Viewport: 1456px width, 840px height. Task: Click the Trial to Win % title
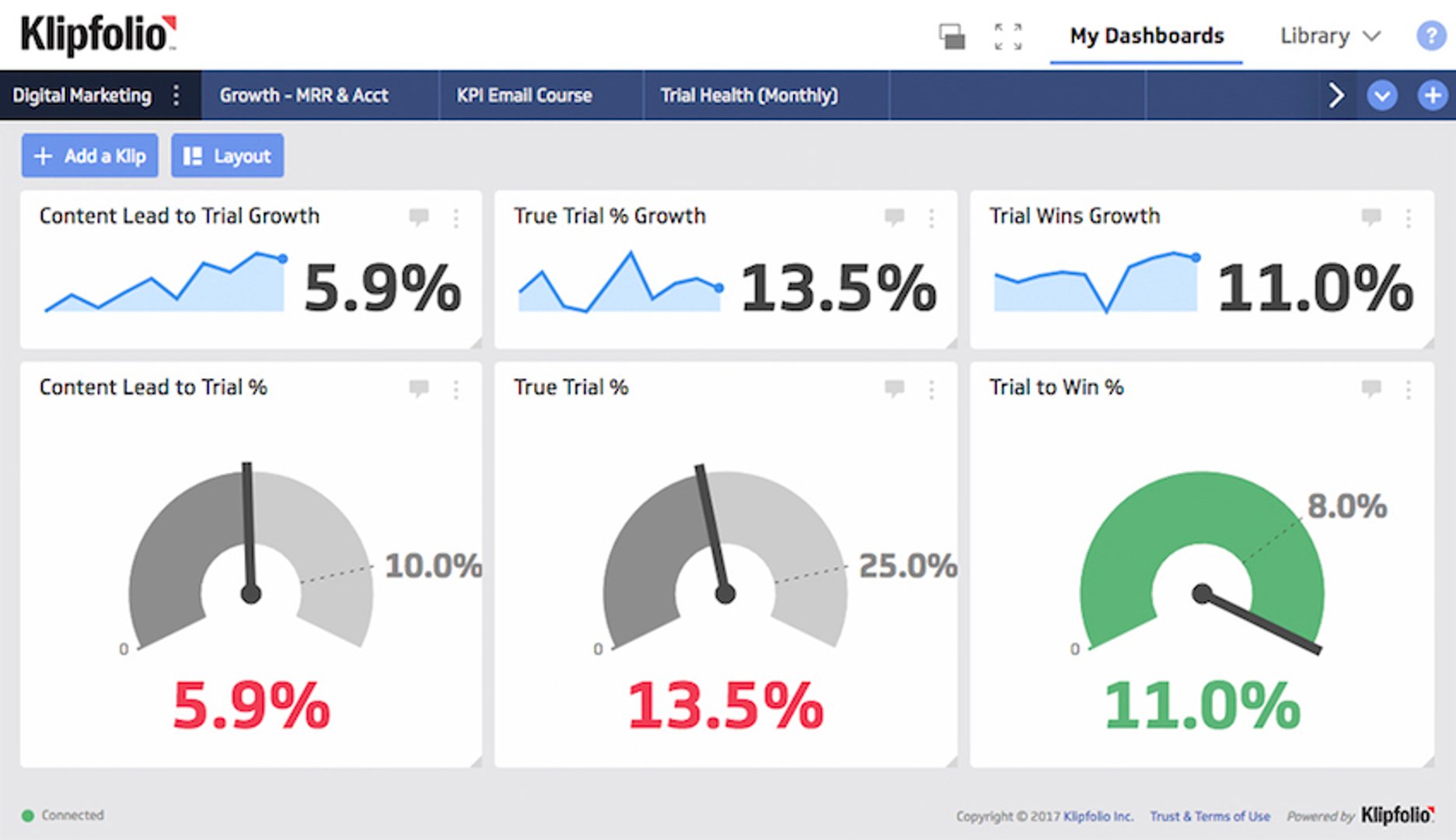click(x=1056, y=387)
